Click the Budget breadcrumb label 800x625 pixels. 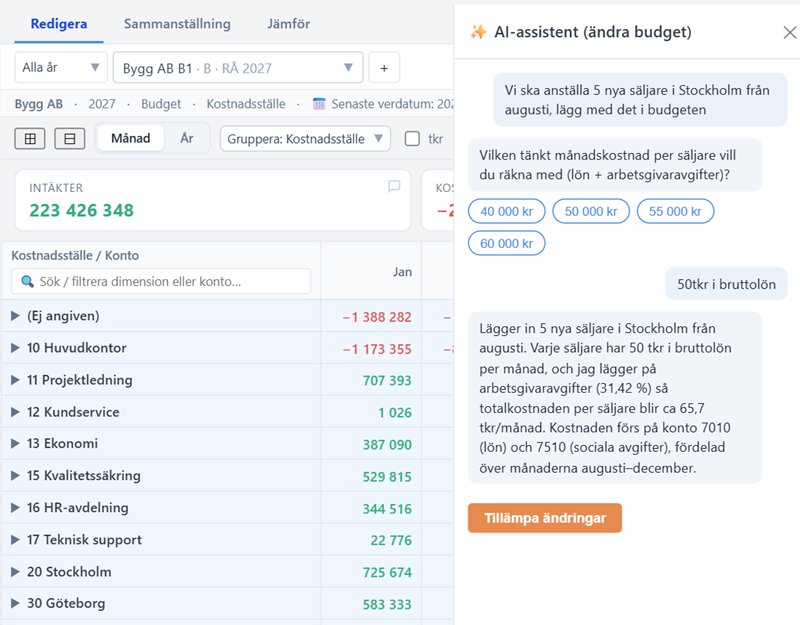pos(161,104)
